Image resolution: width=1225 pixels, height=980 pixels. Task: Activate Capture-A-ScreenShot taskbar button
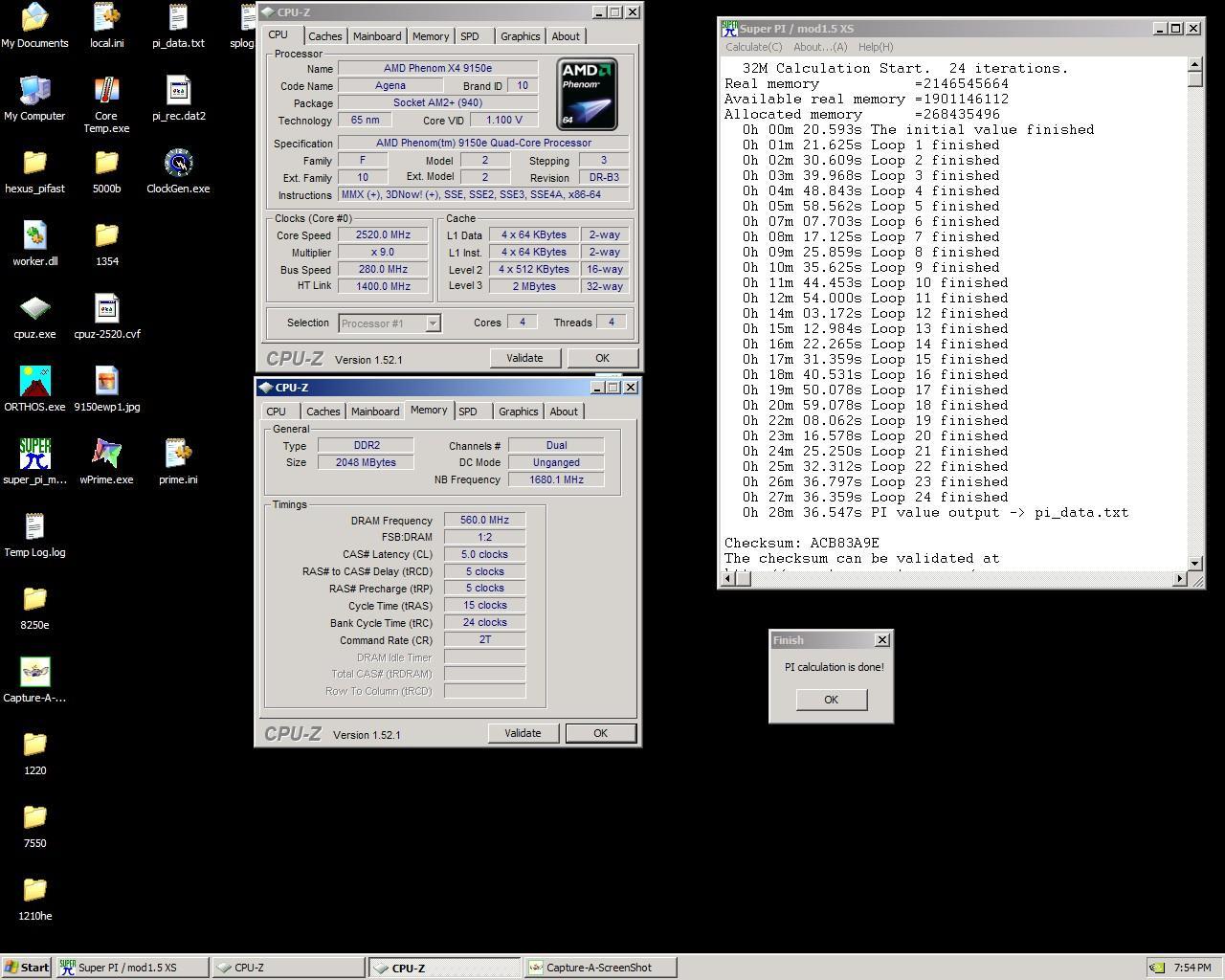(600, 968)
